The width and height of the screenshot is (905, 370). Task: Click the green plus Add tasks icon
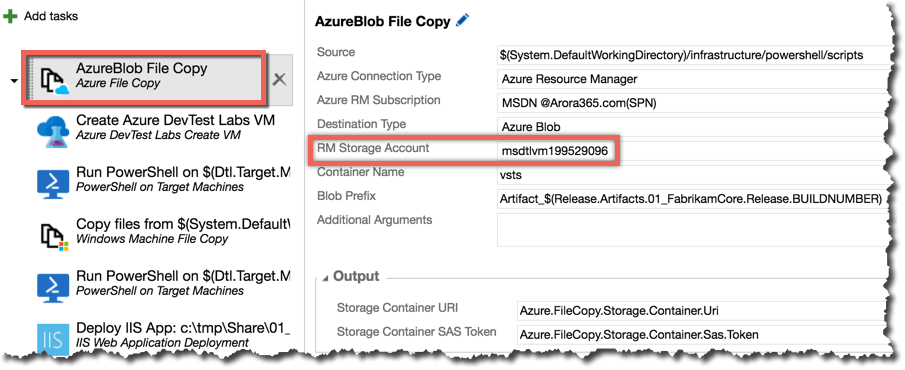point(10,16)
